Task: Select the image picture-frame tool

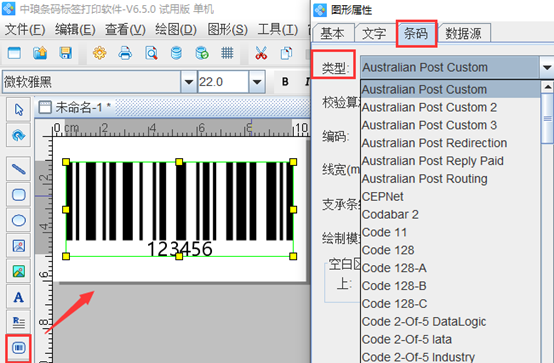Action: 18,246
